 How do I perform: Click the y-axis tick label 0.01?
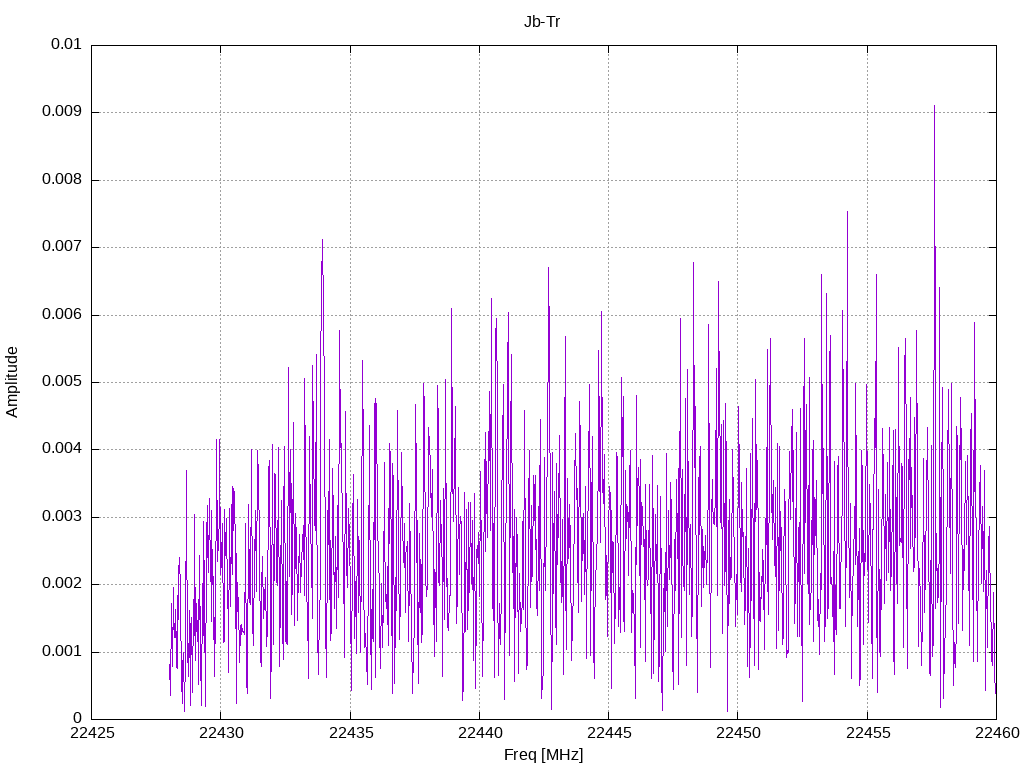point(67,44)
